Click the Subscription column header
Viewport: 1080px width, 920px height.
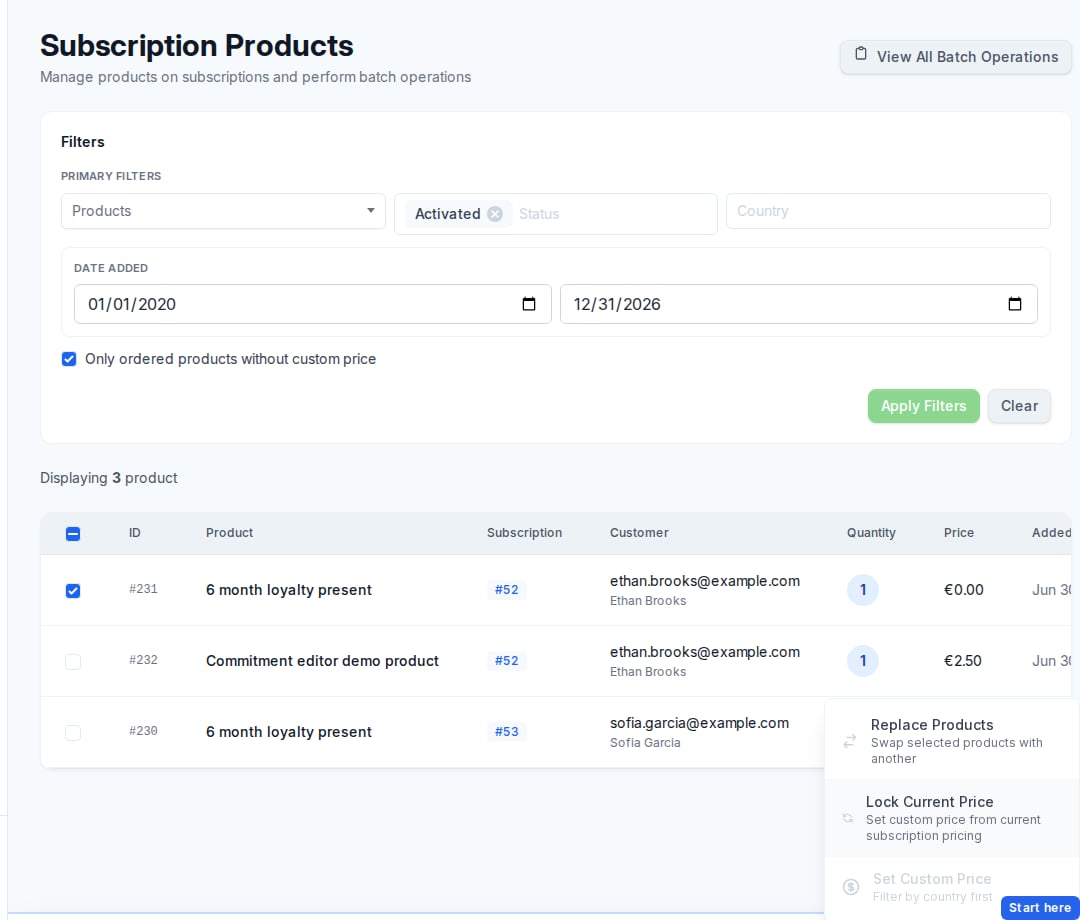pos(524,533)
